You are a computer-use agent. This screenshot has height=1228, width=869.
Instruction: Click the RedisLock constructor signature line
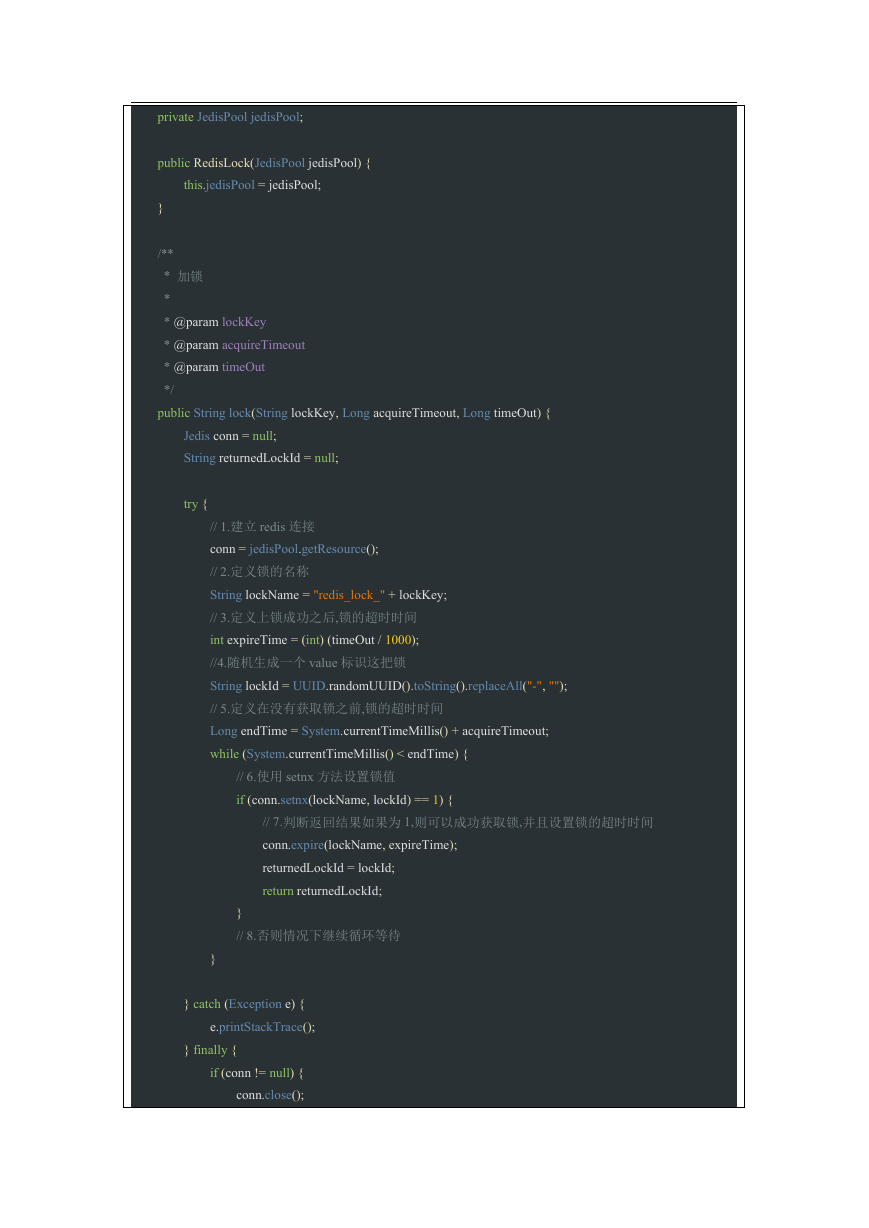coord(264,163)
